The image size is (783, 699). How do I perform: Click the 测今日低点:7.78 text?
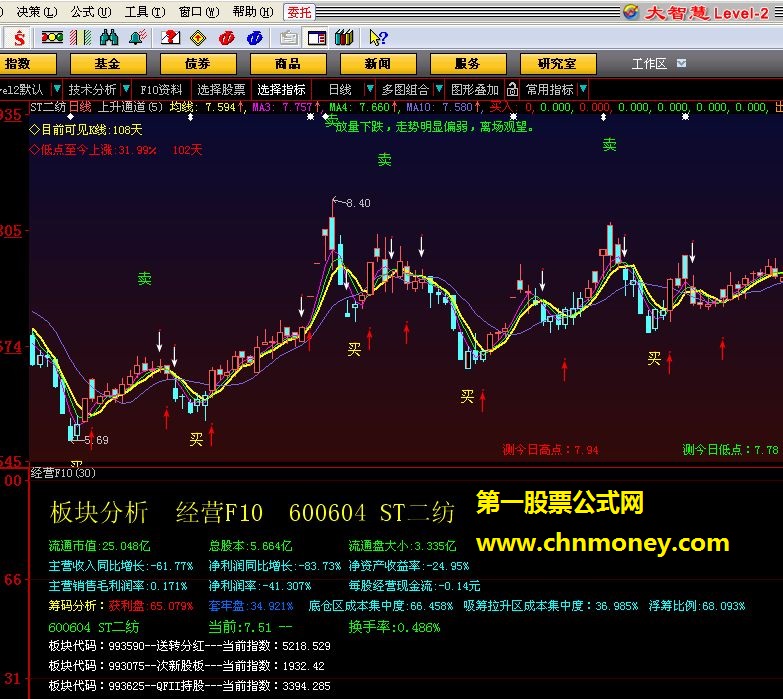731,450
